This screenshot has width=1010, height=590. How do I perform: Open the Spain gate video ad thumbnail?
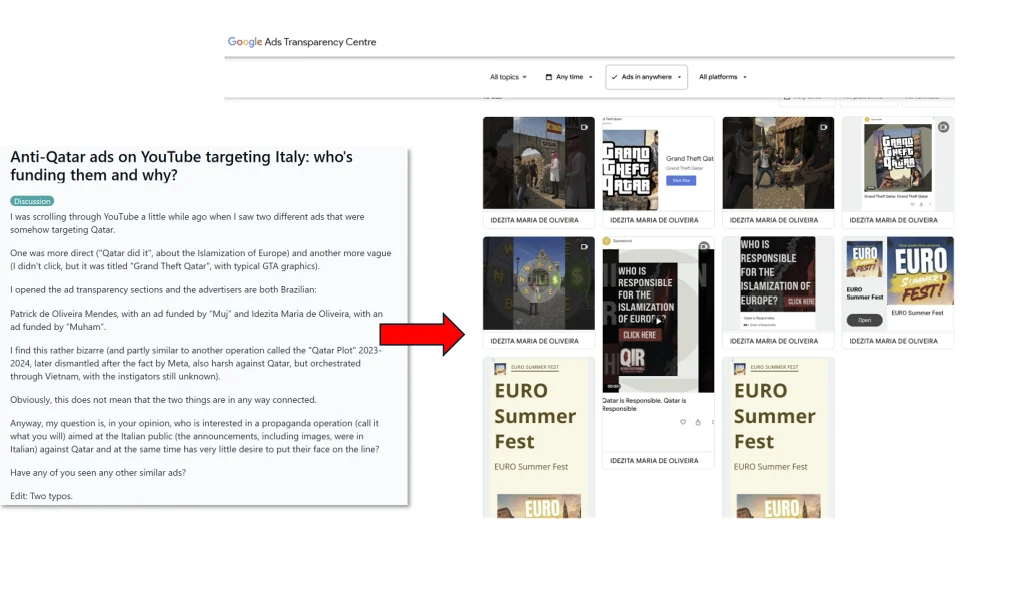pos(538,163)
